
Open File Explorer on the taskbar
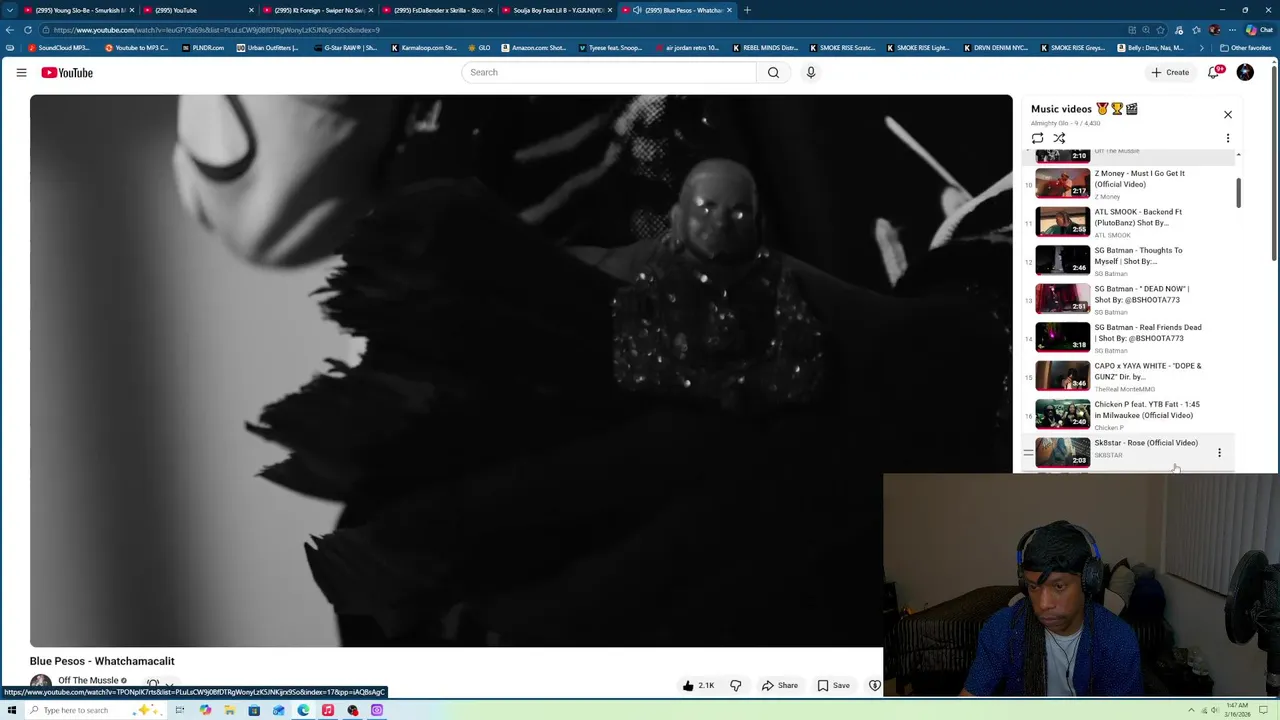pos(229,710)
